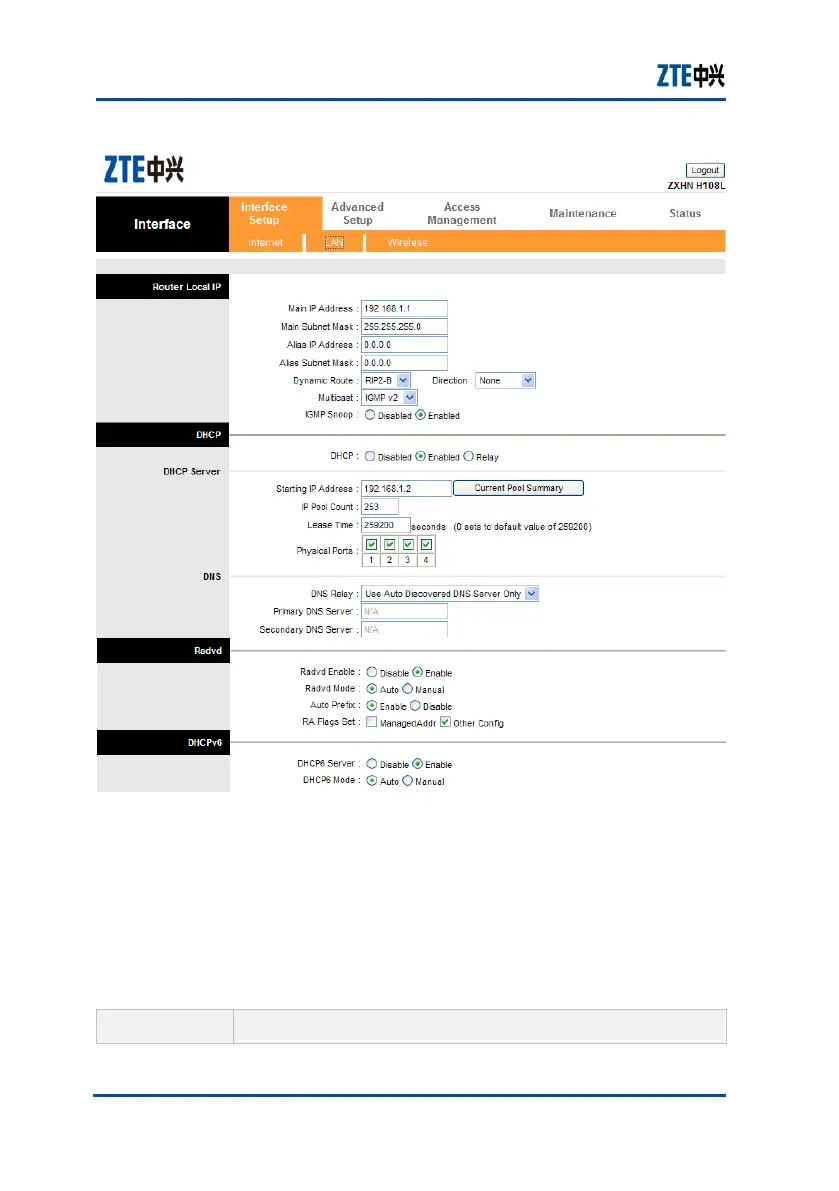Toggle Physical Port 4 checkbox
This screenshot has height=1191, width=839.
point(426,545)
